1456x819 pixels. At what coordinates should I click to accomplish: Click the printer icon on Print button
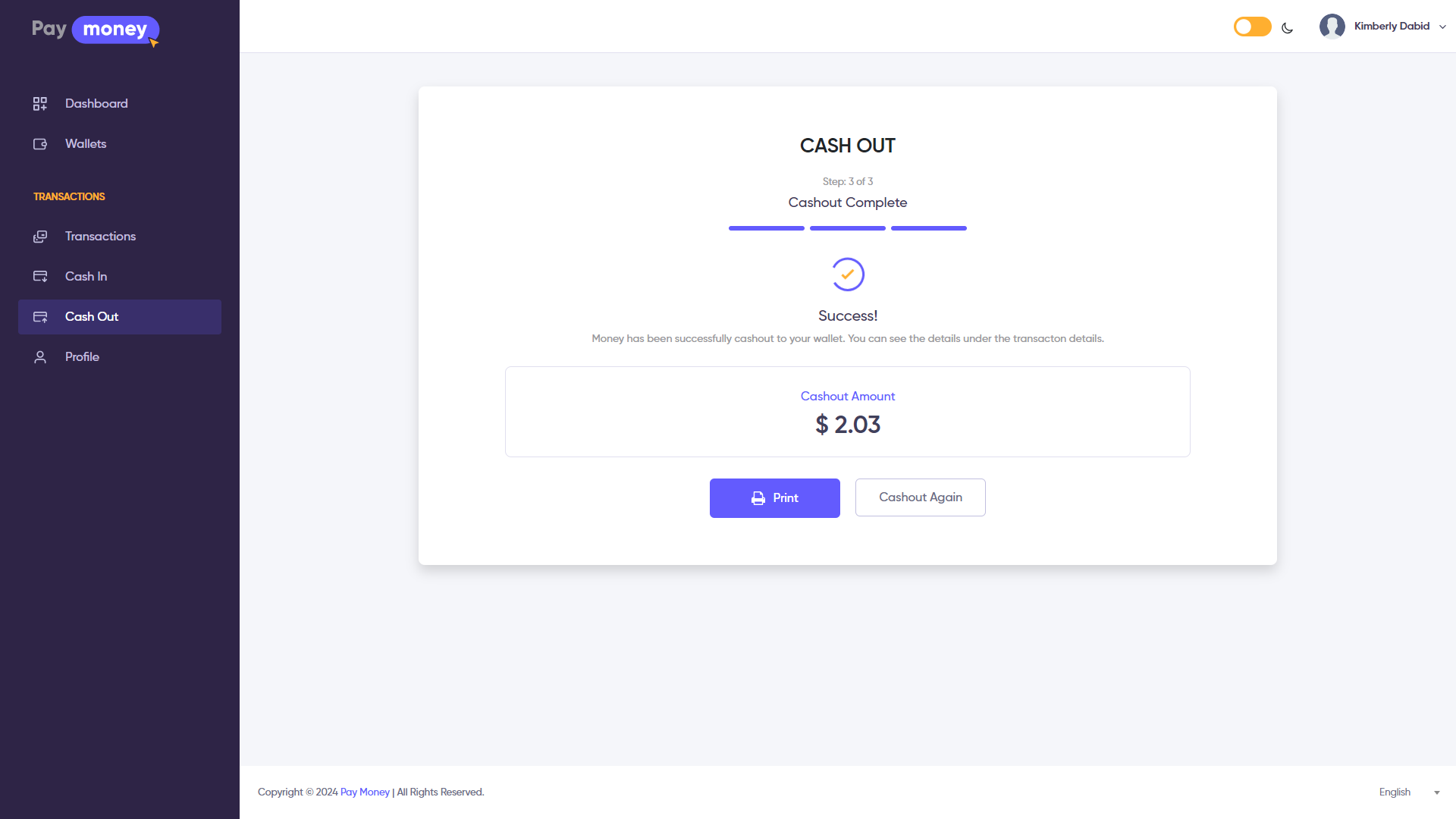758,498
